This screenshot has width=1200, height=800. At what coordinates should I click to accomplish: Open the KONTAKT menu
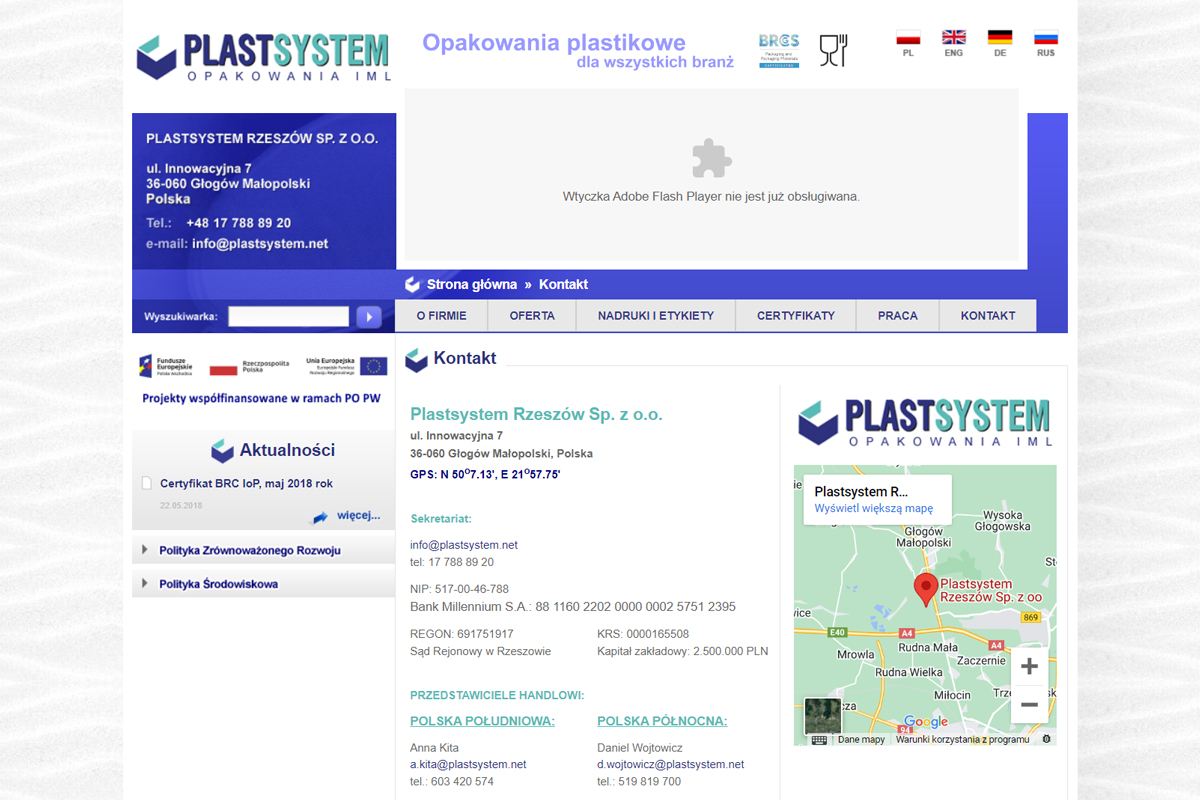(988, 316)
